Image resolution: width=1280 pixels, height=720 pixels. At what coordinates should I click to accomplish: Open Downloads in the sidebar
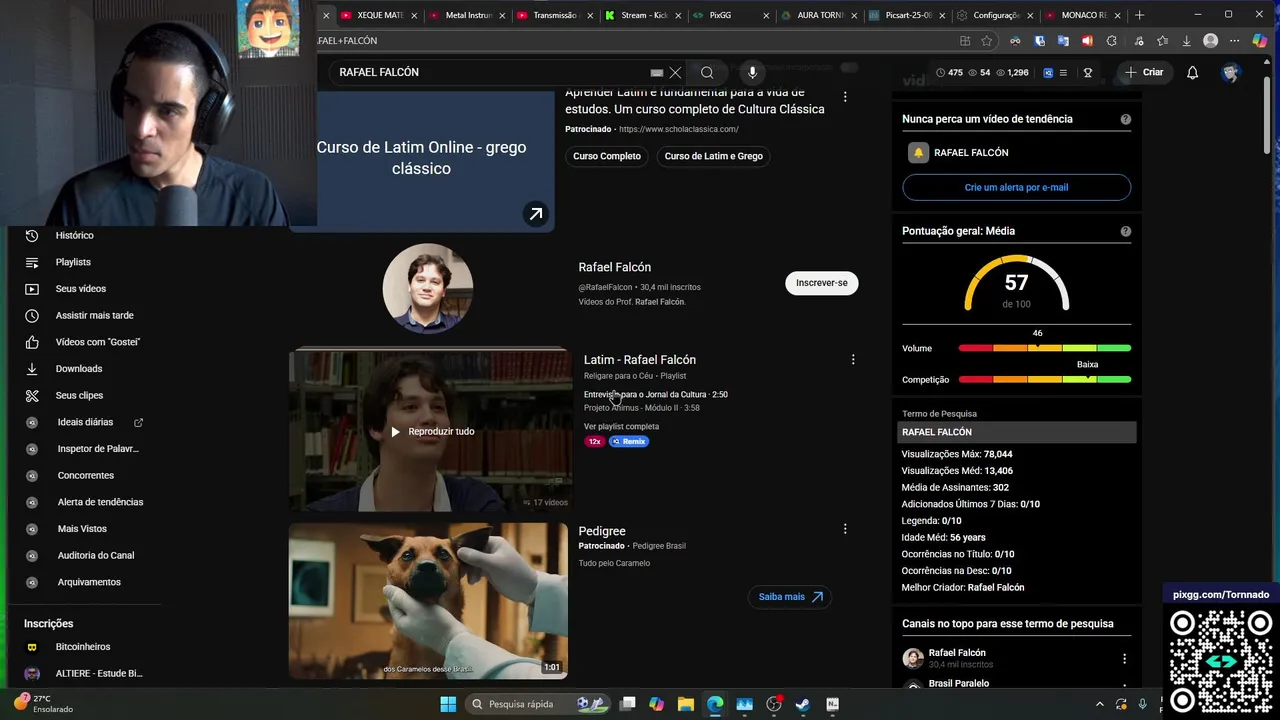pyautogui.click(x=79, y=369)
